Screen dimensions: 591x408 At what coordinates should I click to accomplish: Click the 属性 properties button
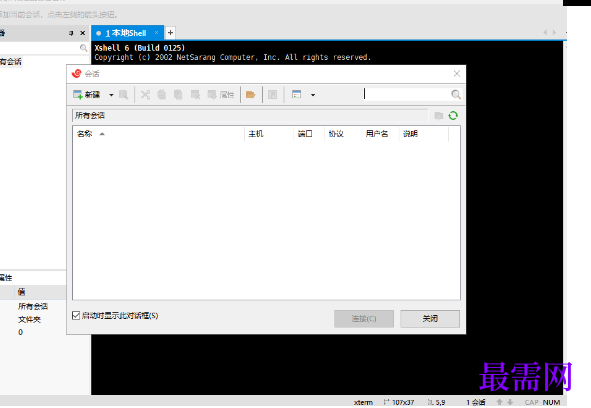[221, 94]
